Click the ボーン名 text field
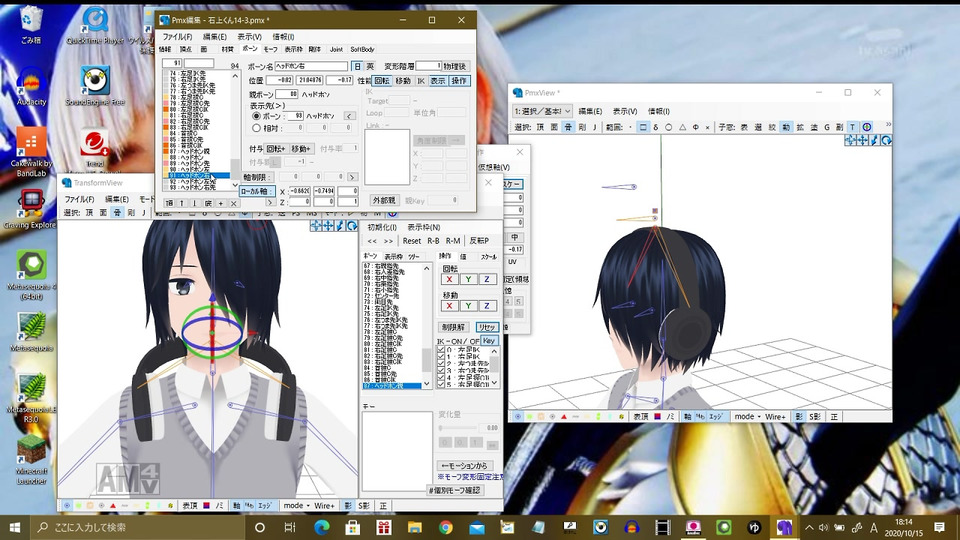The width and height of the screenshot is (960, 540). 310,66
